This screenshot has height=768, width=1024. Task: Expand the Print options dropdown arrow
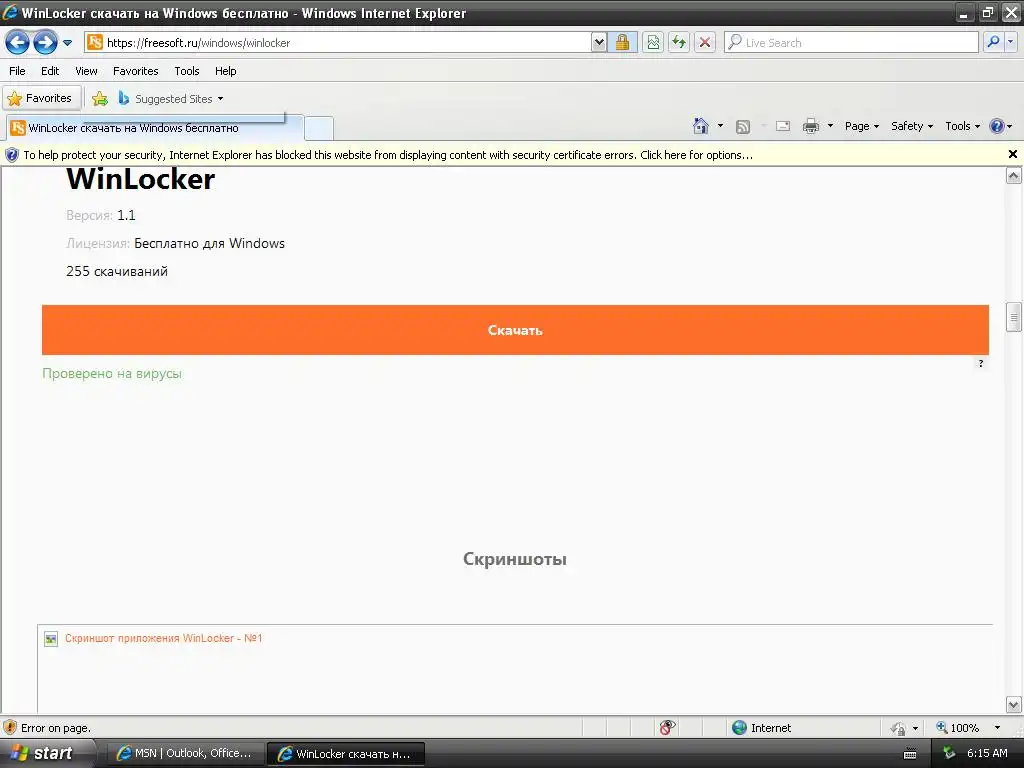coord(830,126)
